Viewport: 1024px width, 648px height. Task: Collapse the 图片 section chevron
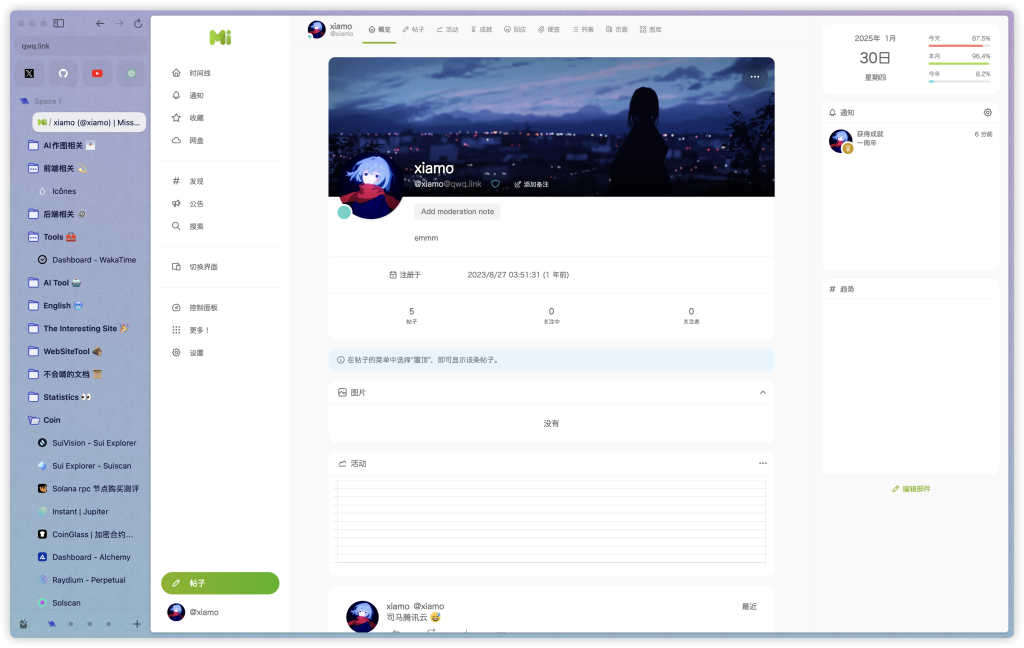click(762, 393)
